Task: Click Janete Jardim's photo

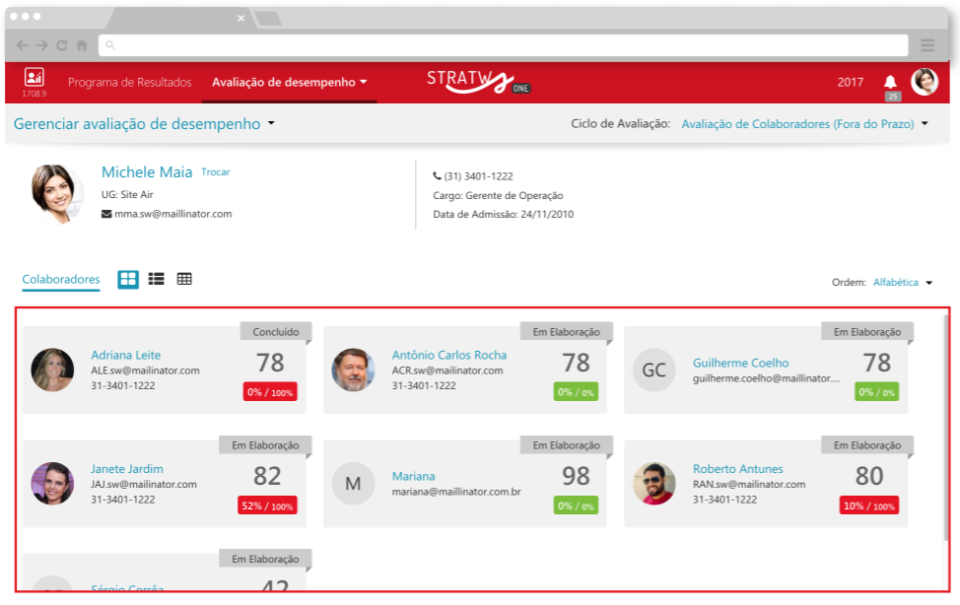Action: 53,484
